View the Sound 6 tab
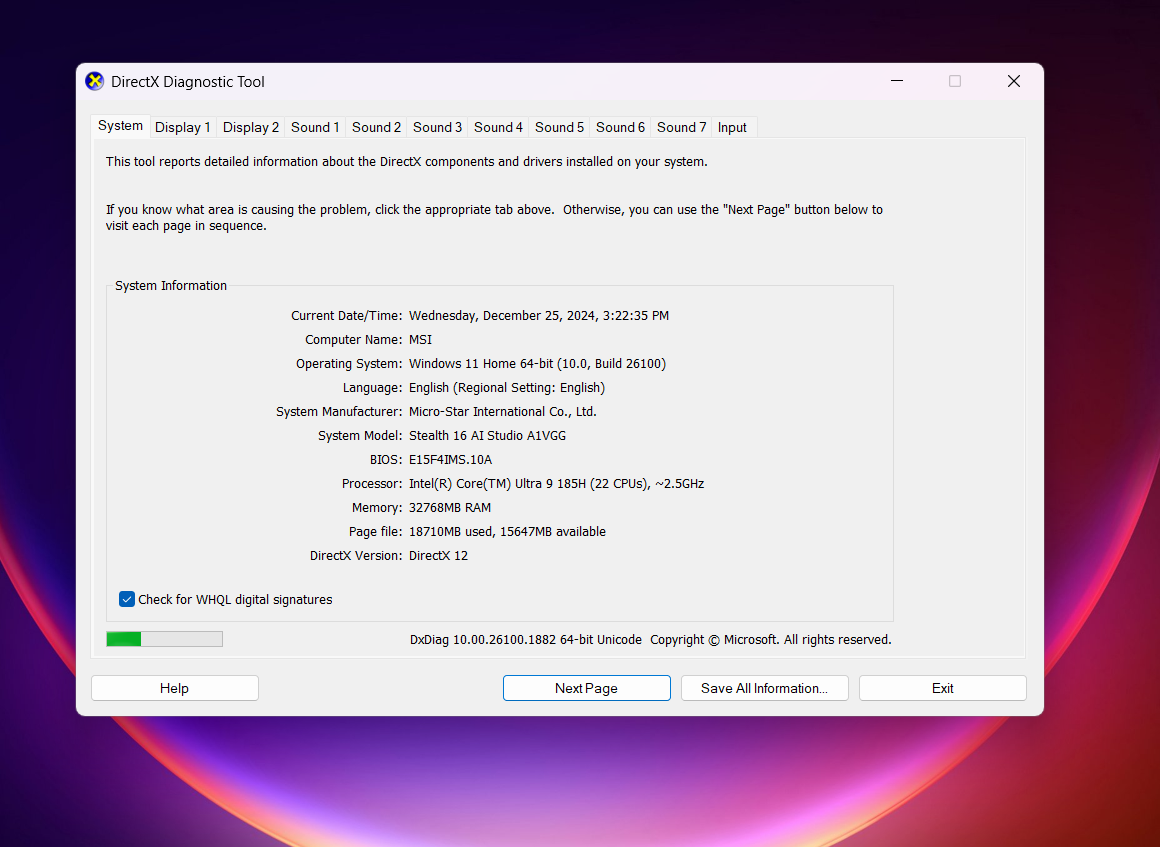 click(x=621, y=127)
